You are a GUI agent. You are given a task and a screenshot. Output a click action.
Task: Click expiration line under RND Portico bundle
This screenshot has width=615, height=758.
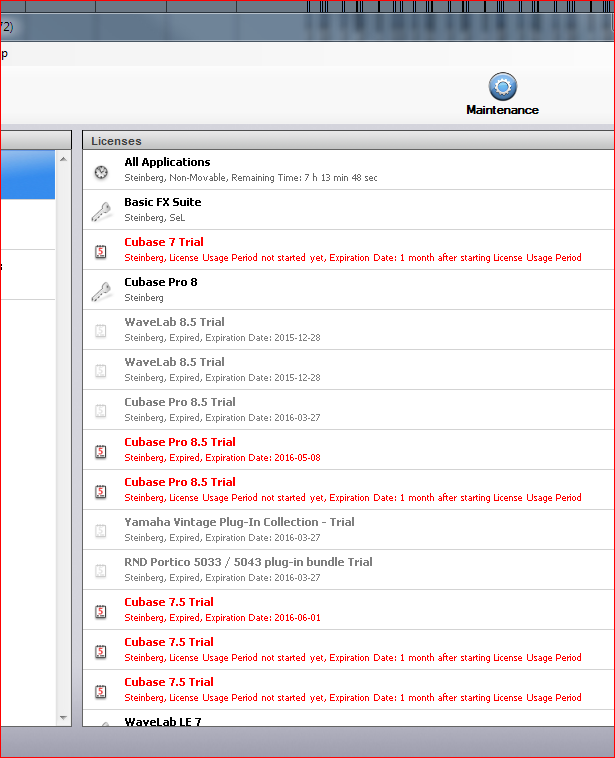[x=222, y=578]
